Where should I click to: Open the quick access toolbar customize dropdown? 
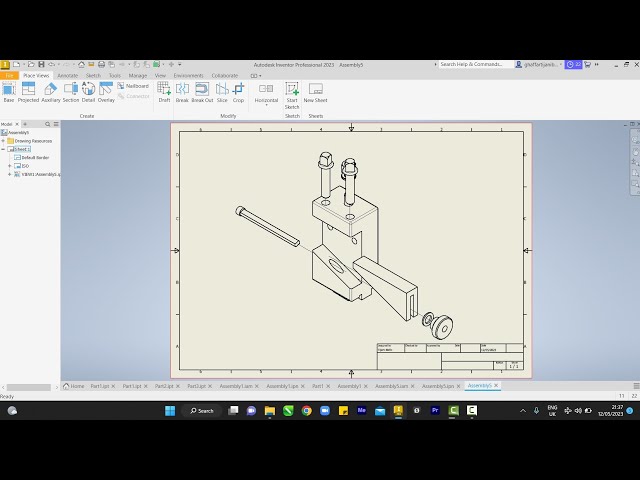coord(180,64)
